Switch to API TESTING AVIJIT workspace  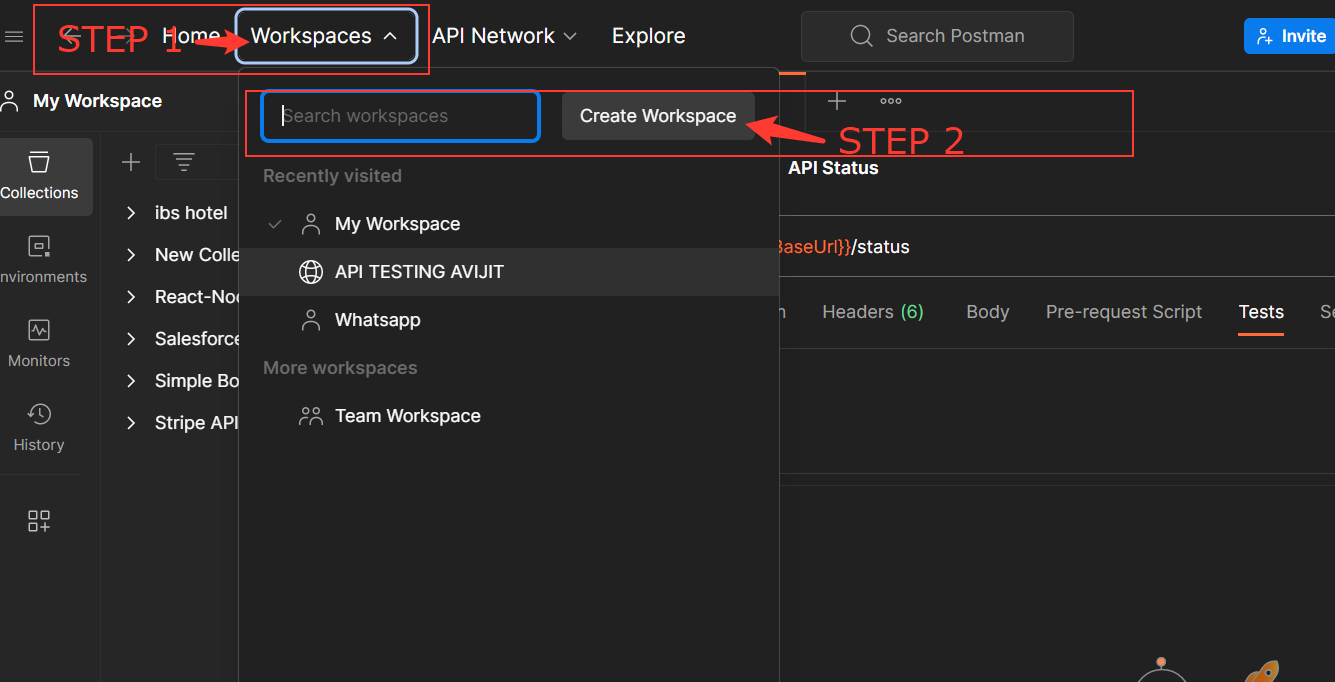[x=508, y=272]
